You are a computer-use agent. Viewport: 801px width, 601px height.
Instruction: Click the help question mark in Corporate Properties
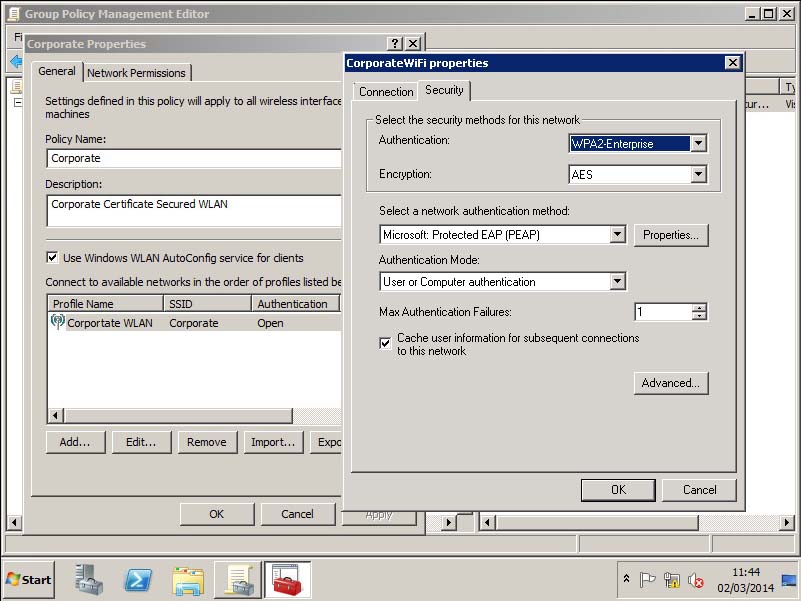pos(394,43)
